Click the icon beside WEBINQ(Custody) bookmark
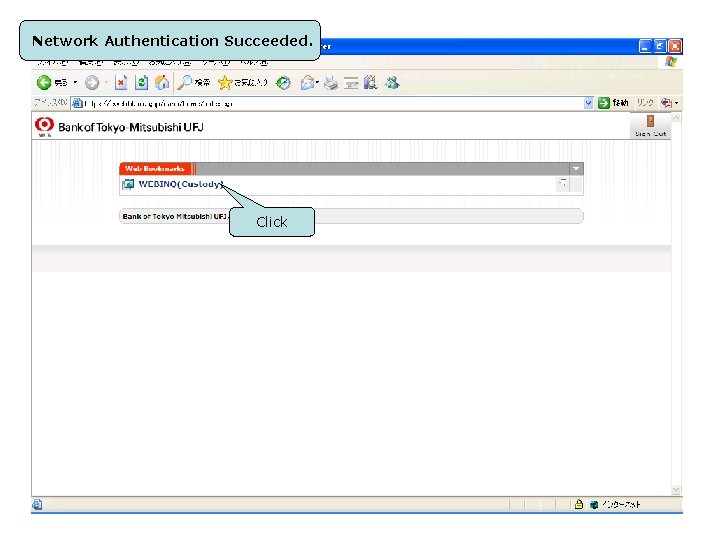 click(x=128, y=185)
